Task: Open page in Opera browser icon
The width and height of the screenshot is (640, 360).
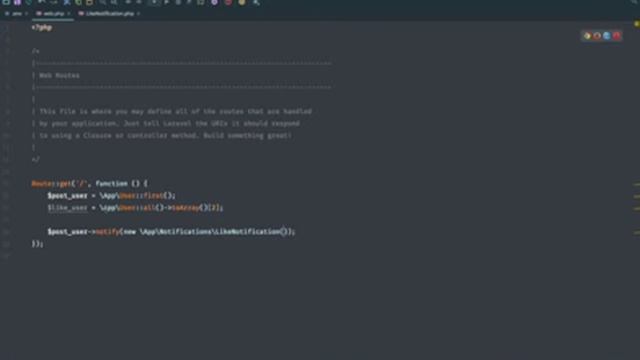Action: tap(616, 36)
